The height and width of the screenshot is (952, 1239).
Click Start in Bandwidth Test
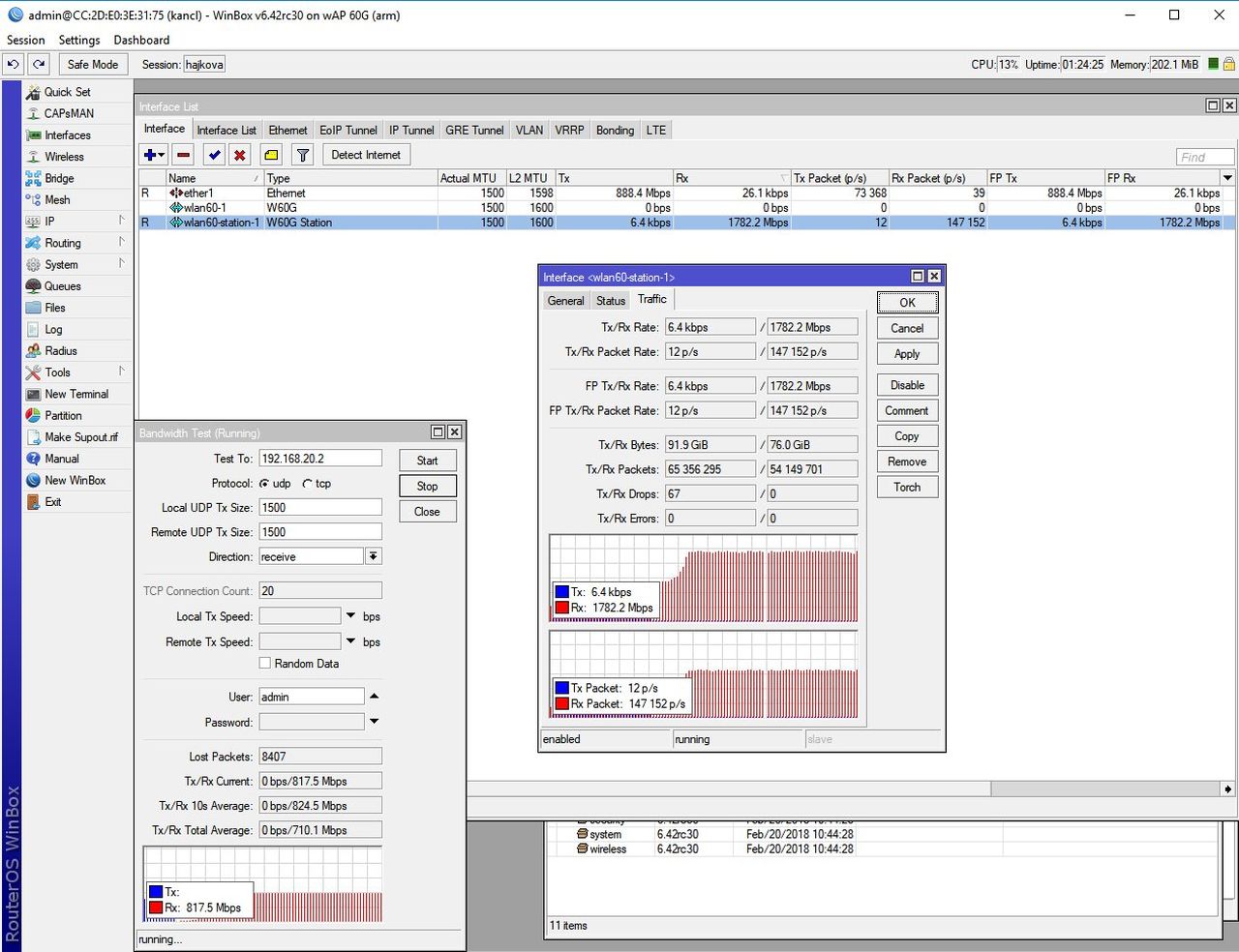pos(427,461)
